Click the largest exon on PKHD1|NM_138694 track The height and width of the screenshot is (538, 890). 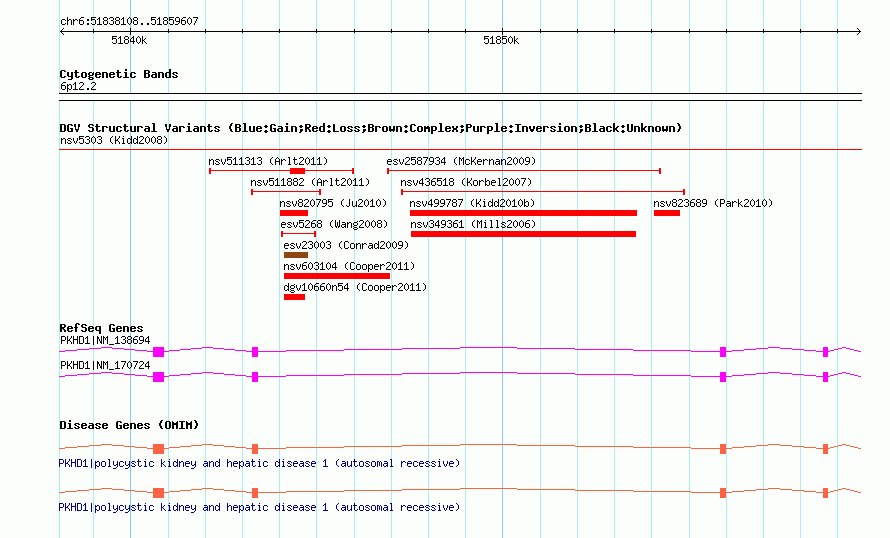tap(158, 352)
